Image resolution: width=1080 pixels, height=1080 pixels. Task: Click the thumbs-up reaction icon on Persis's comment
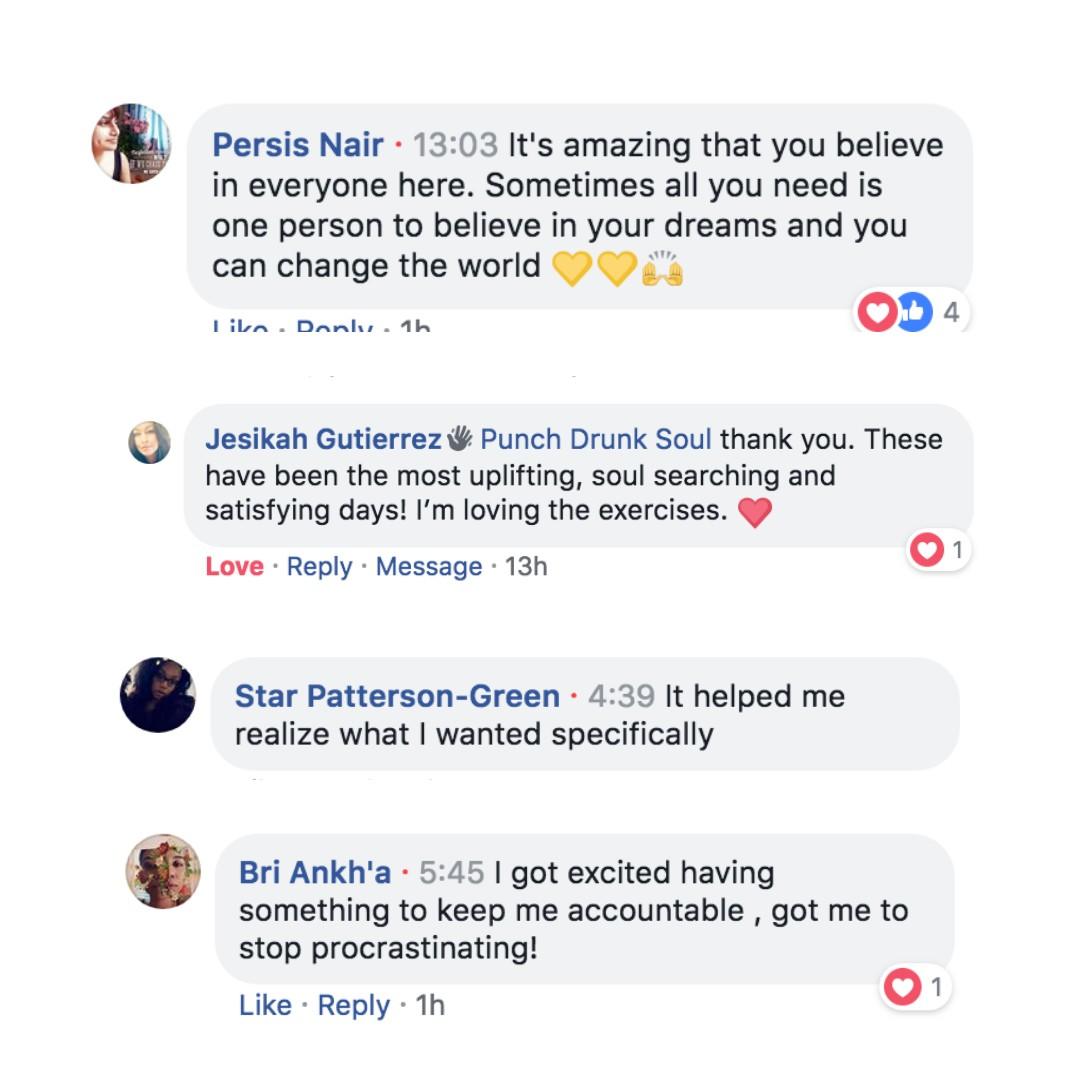(915, 312)
